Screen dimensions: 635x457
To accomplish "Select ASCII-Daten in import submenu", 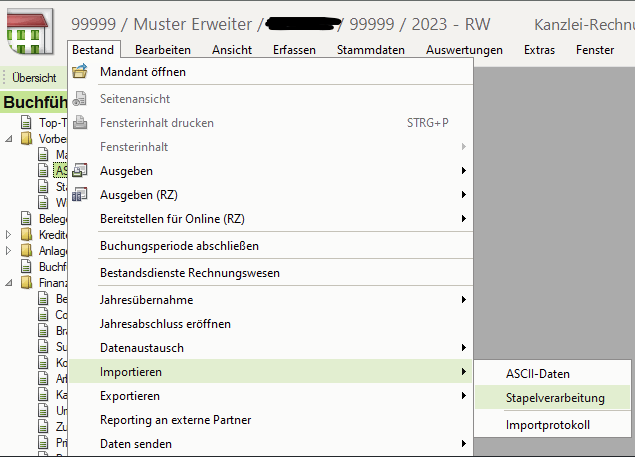I will coord(552,374).
